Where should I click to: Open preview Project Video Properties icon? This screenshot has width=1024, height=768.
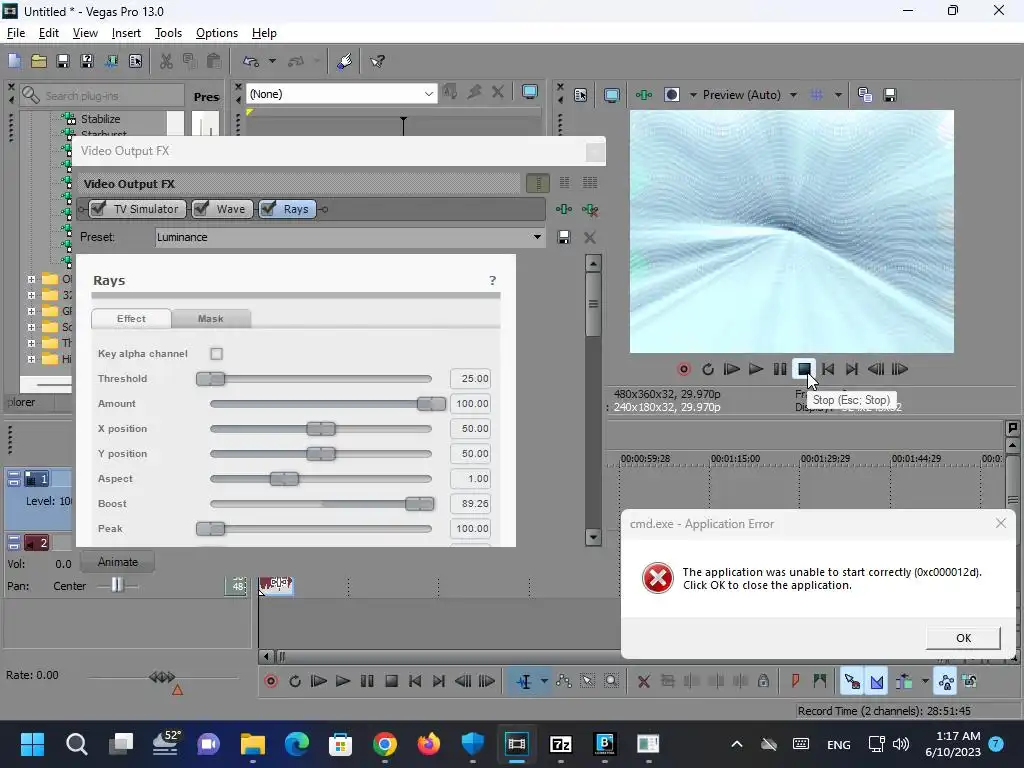point(581,95)
